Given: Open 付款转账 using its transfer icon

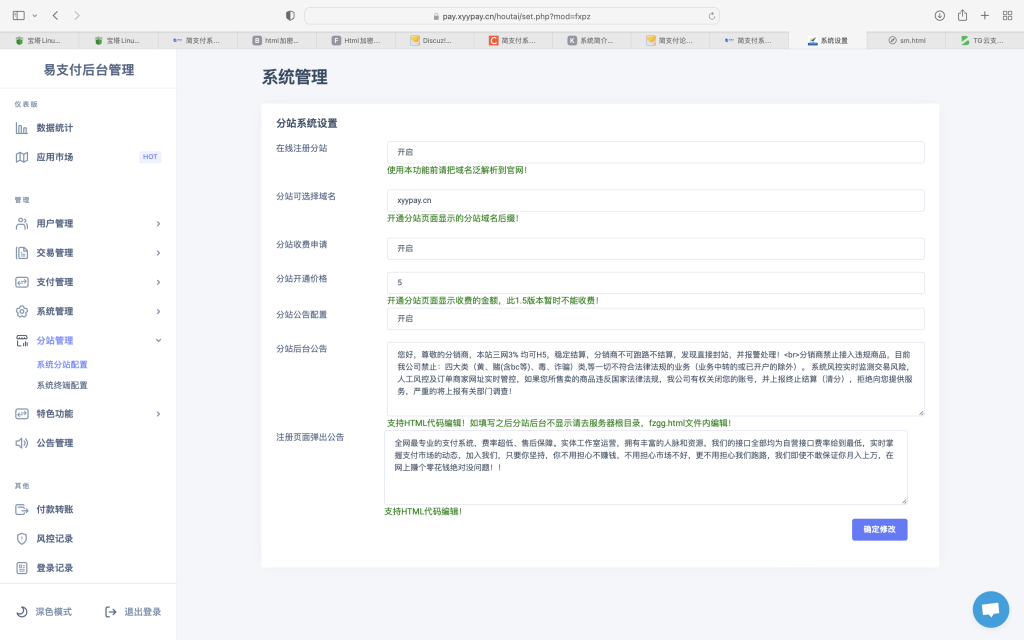Looking at the screenshot, I should click(22, 509).
